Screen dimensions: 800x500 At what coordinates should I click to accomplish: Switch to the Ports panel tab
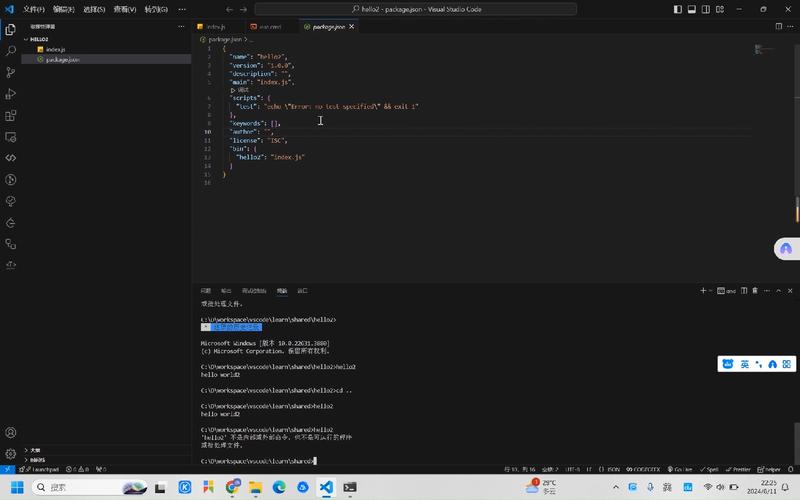coord(302,290)
